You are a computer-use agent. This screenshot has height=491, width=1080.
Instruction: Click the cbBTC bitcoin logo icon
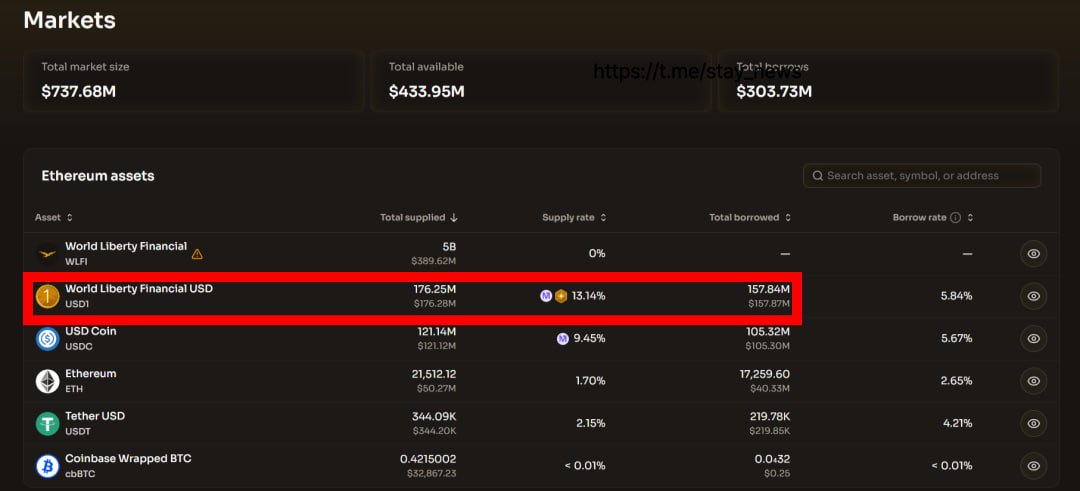48,466
